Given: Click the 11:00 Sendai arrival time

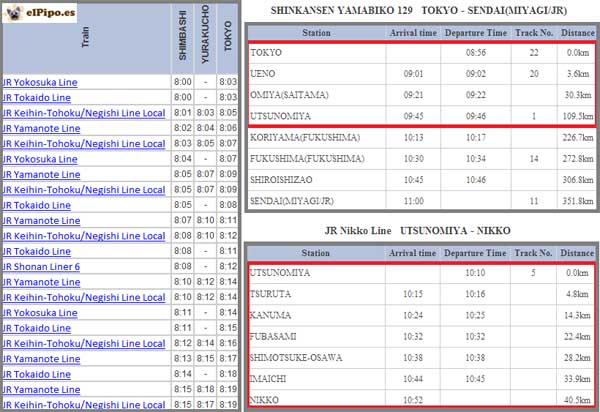Looking at the screenshot, I should click(413, 201).
